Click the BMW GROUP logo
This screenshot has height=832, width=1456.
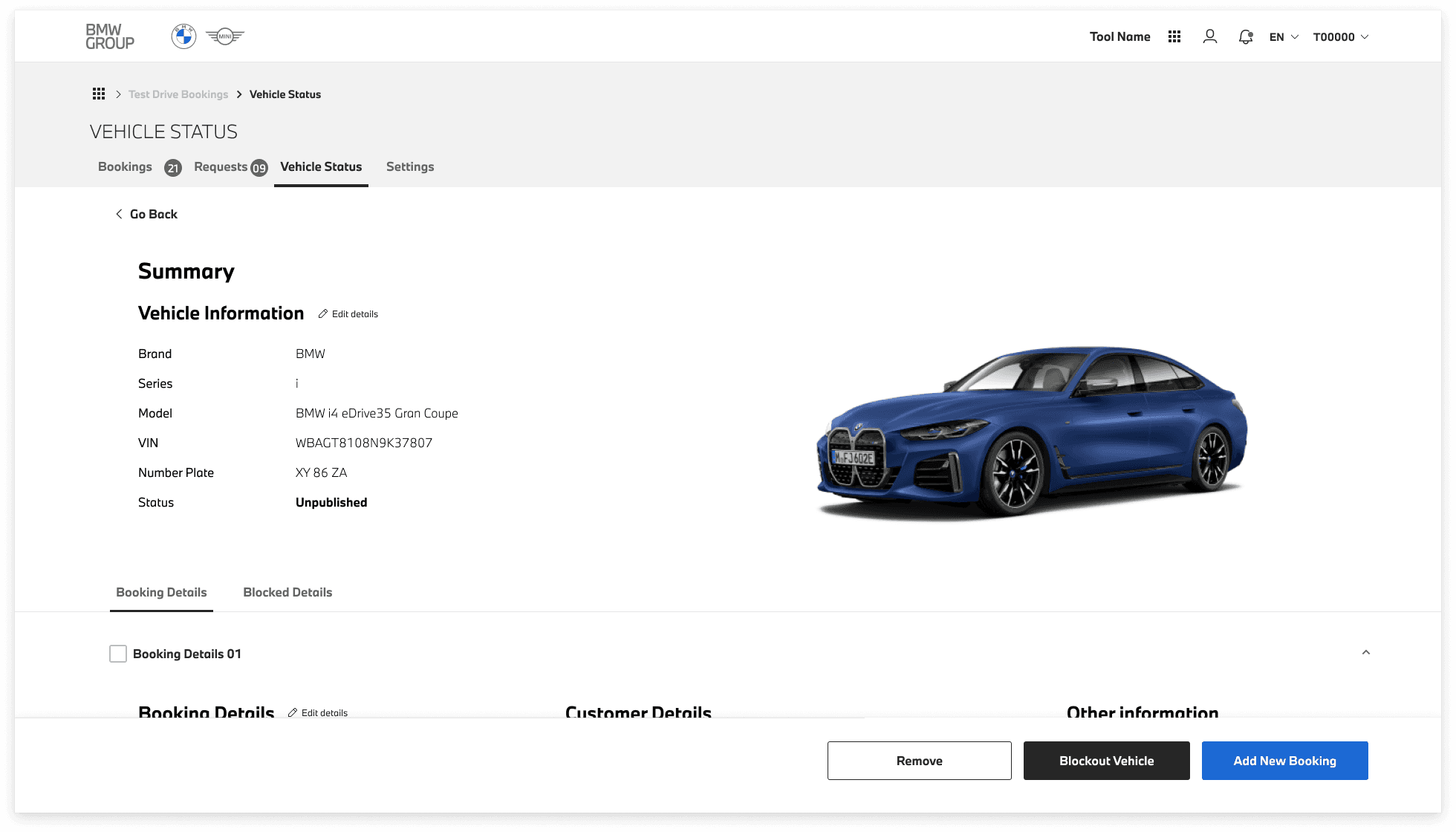pyautogui.click(x=110, y=36)
